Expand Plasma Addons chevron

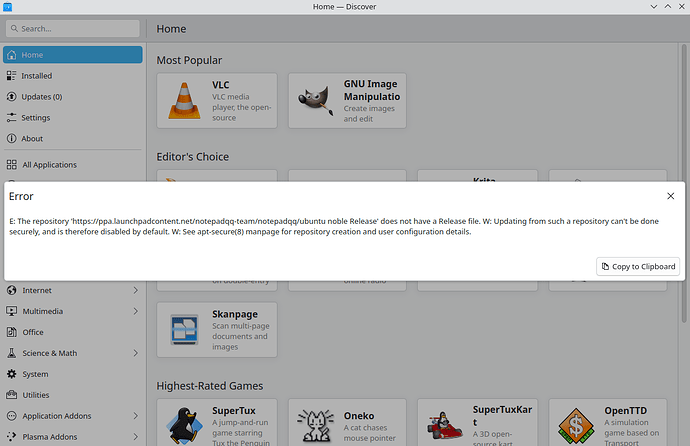pyautogui.click(x=136, y=437)
